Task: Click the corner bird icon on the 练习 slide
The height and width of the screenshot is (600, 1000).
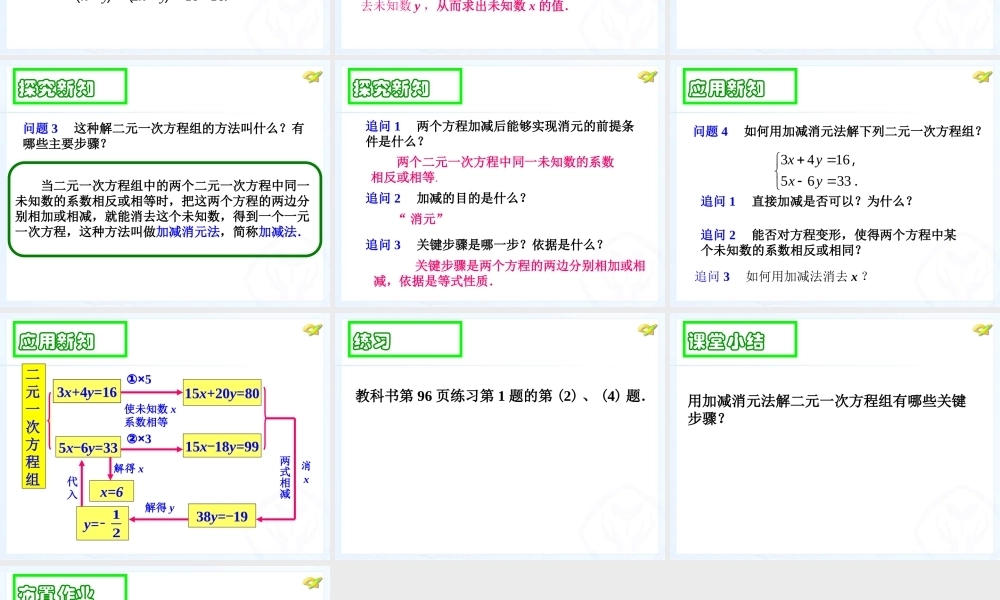Action: click(x=647, y=330)
